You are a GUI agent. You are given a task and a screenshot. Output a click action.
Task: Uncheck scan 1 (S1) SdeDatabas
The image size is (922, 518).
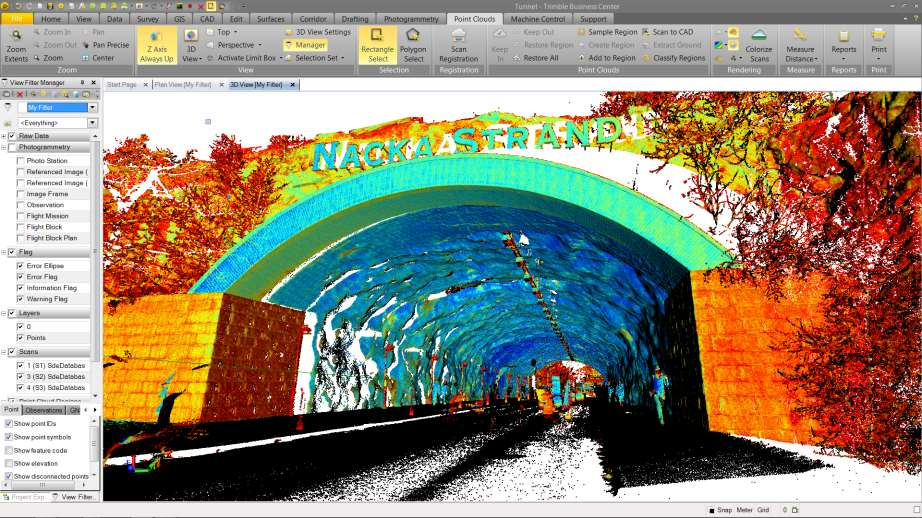[x=21, y=366]
